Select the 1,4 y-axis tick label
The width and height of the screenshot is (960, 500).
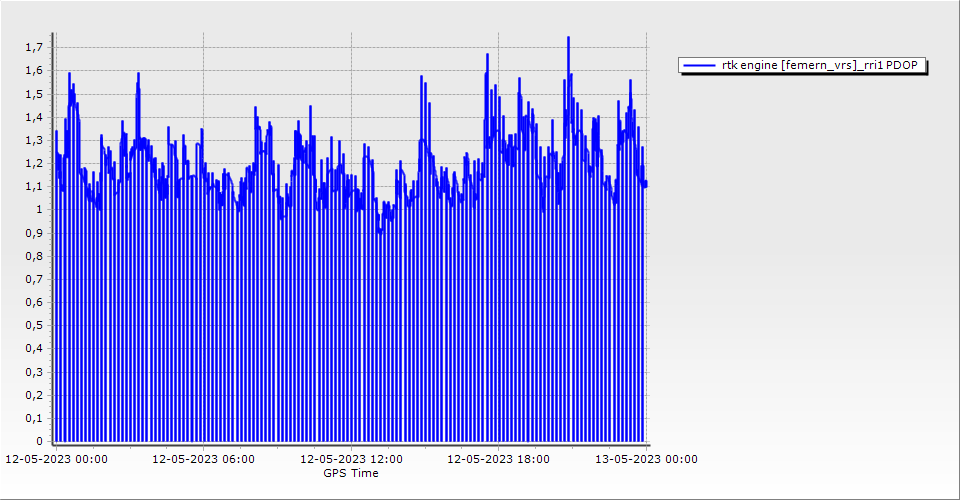tap(34, 117)
